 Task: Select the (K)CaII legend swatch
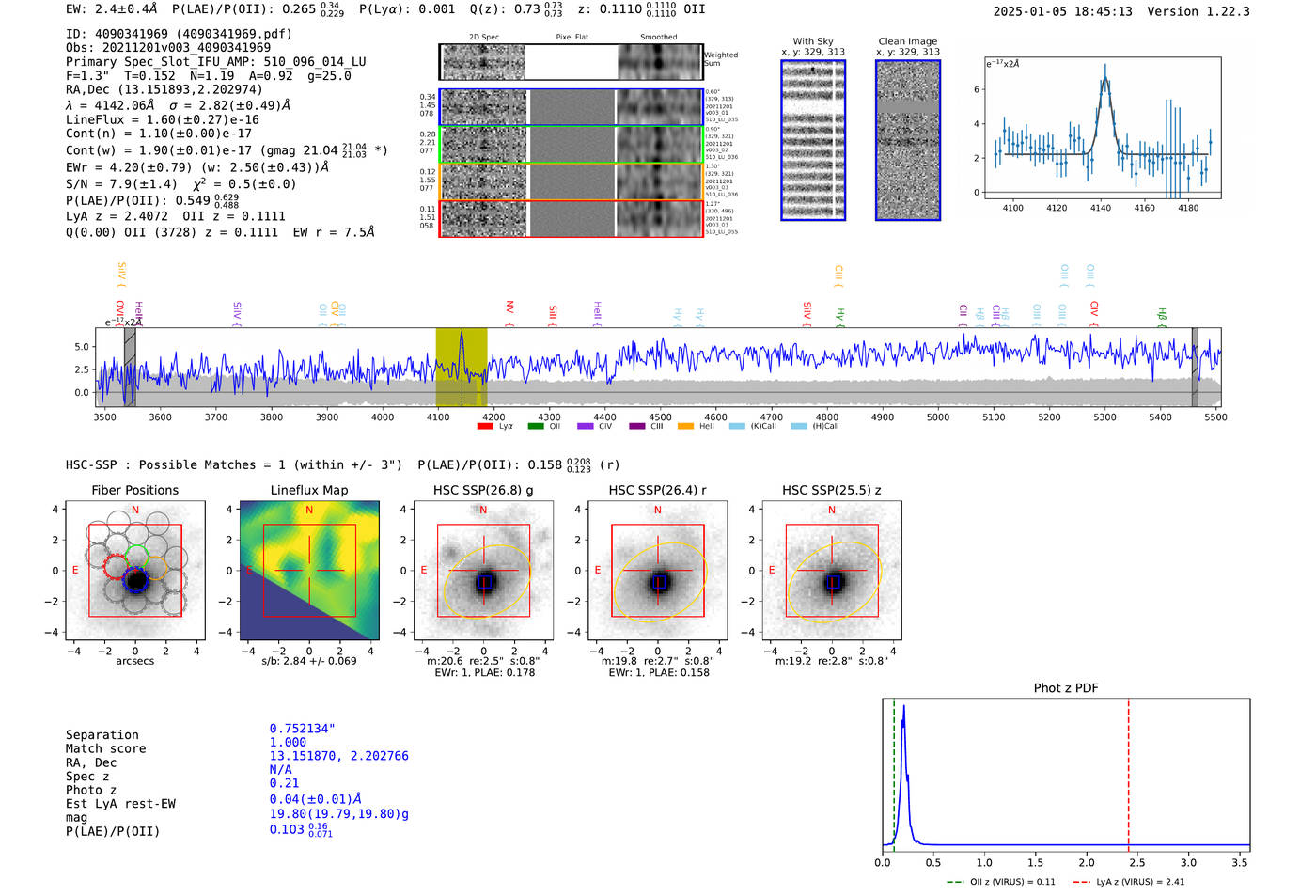click(x=737, y=426)
